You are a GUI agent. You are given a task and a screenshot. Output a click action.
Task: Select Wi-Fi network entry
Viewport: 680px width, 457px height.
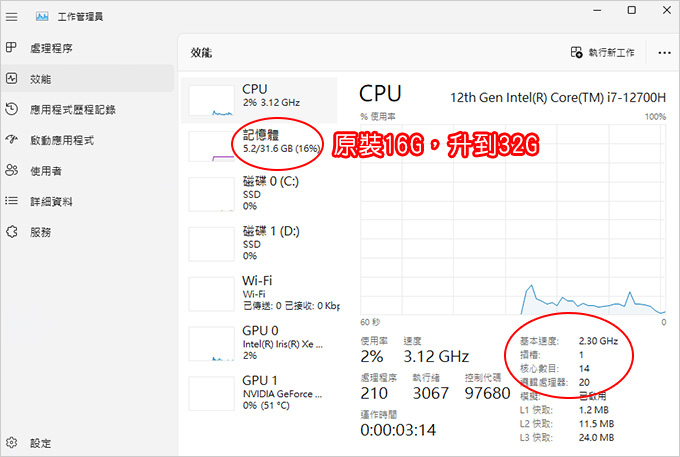[x=259, y=294]
